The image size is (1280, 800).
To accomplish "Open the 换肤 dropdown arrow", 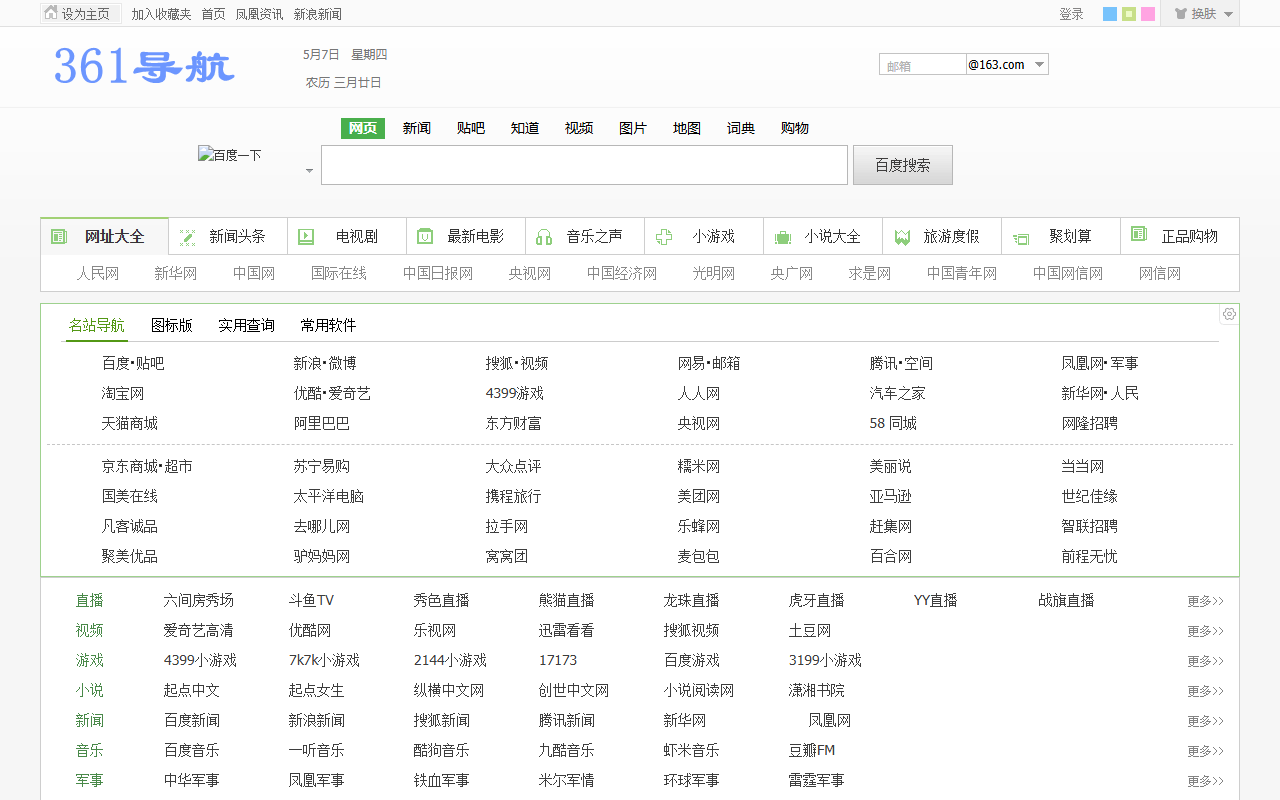I will (x=1228, y=14).
